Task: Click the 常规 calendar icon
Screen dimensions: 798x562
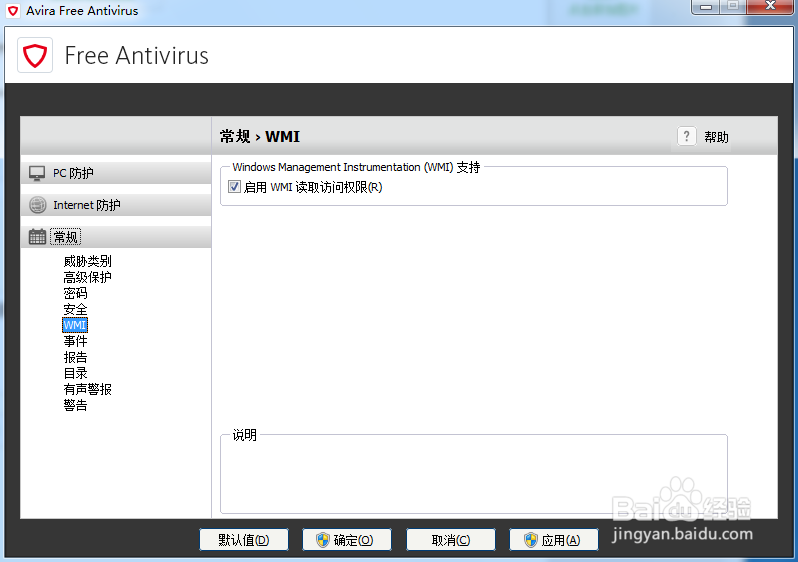Action: pyautogui.click(x=37, y=237)
